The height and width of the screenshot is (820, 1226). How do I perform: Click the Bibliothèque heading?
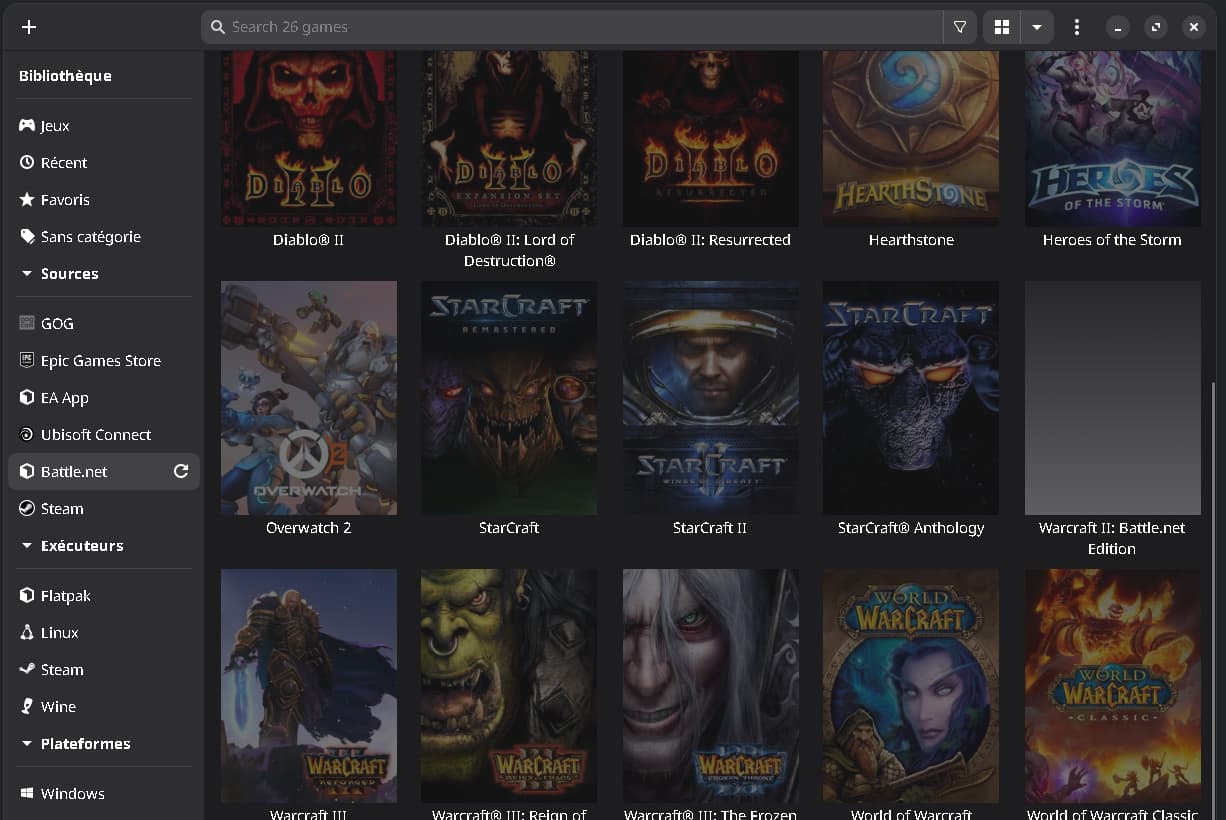click(65, 76)
